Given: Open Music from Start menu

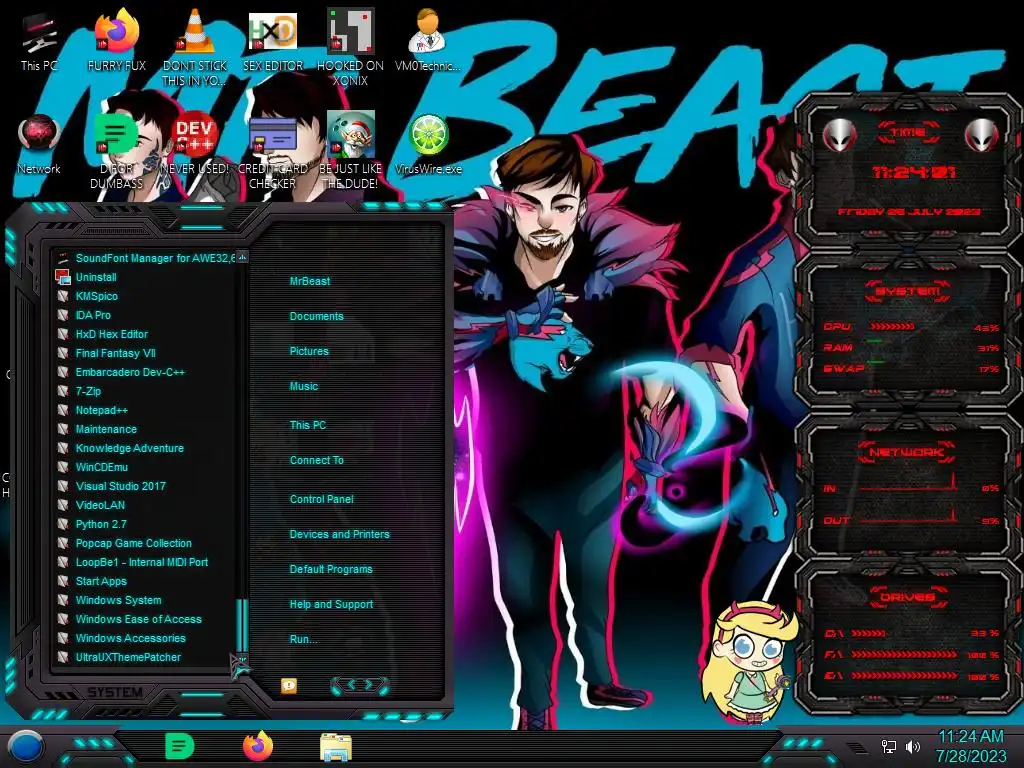Looking at the screenshot, I should [304, 386].
